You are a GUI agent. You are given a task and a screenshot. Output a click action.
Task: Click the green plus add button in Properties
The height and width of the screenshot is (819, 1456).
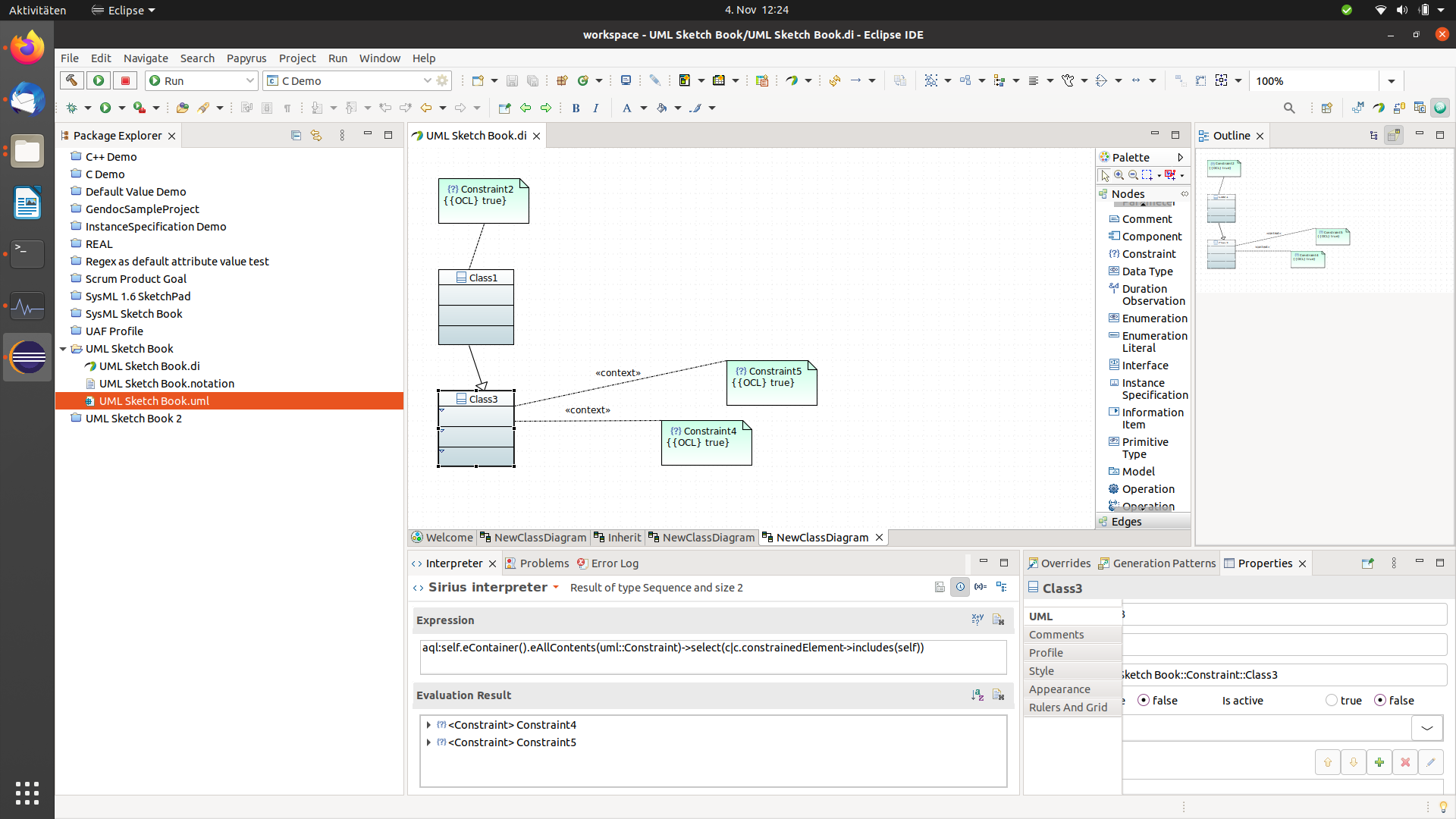[1379, 762]
